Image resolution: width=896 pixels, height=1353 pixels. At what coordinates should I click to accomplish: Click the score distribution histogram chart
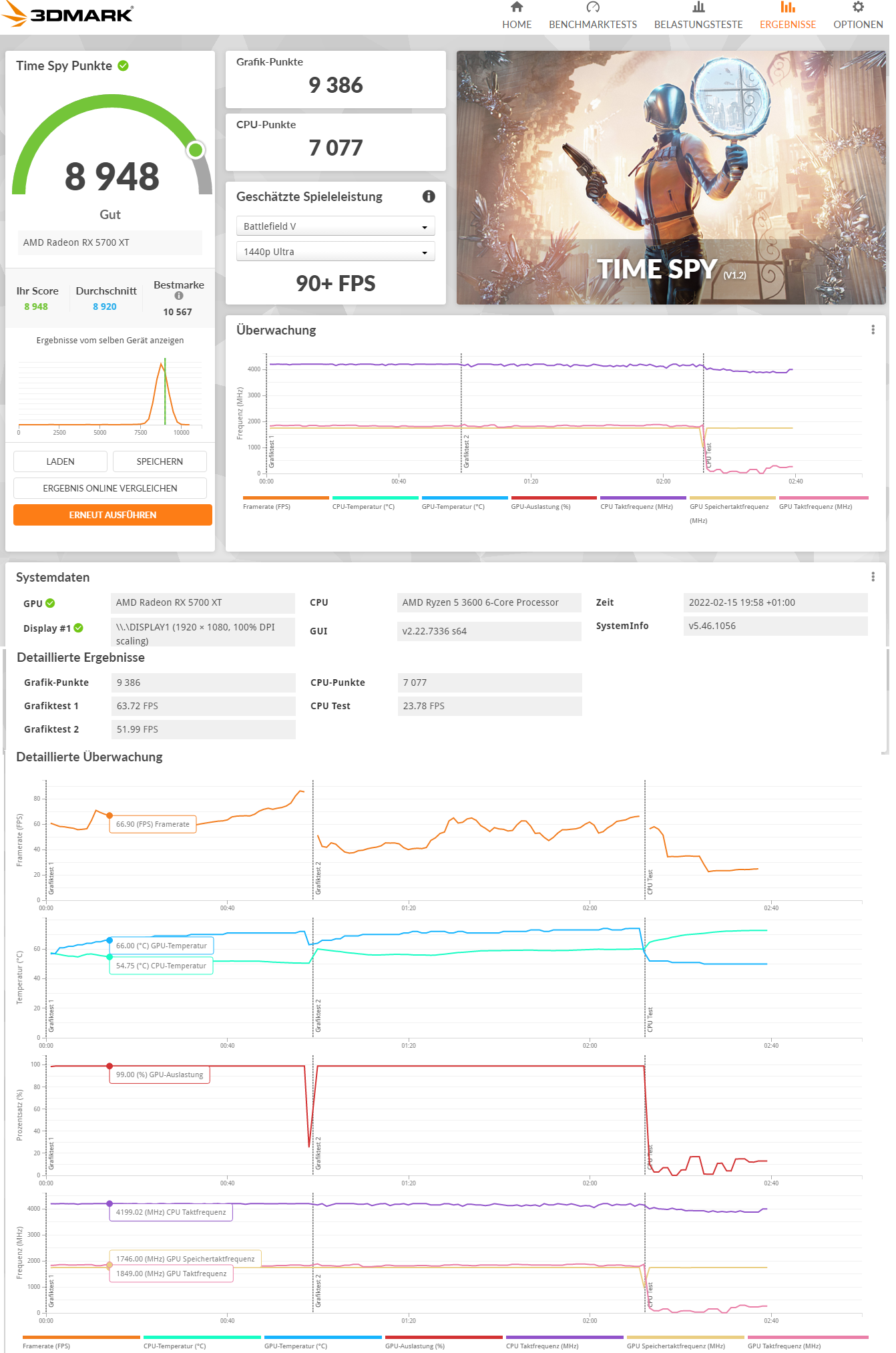tap(110, 395)
